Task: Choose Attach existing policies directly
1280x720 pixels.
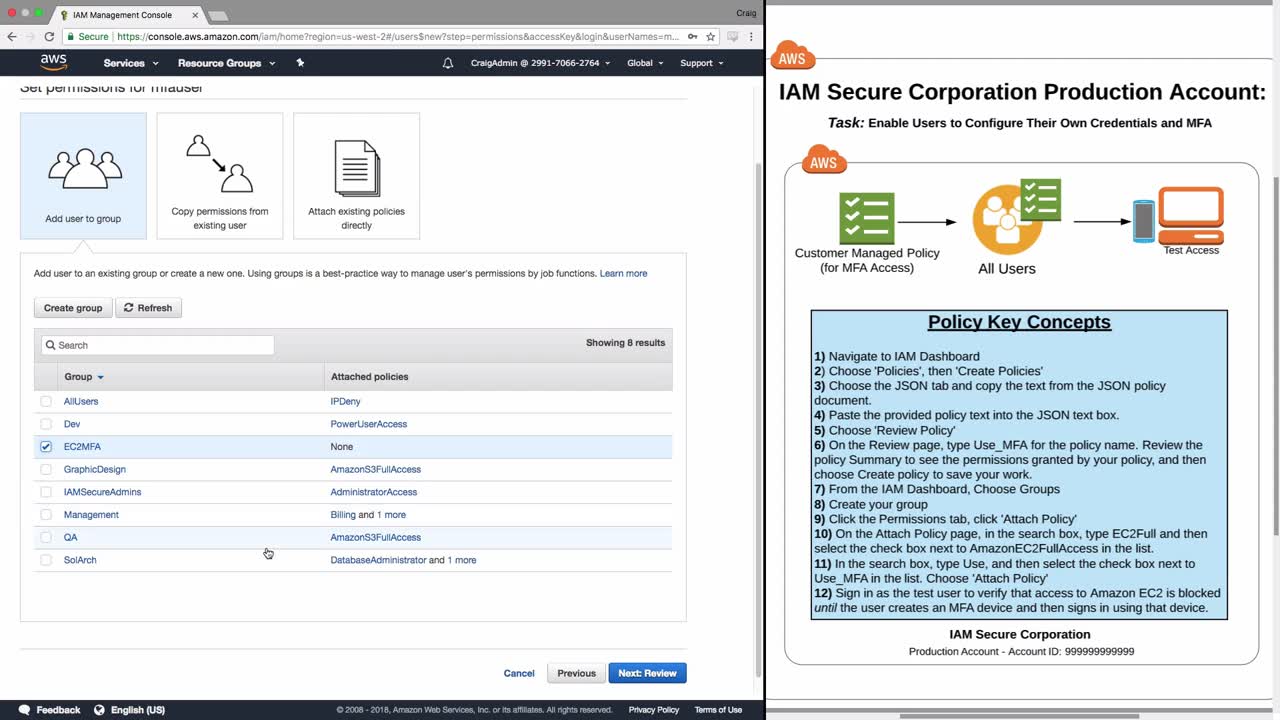Action: point(356,176)
